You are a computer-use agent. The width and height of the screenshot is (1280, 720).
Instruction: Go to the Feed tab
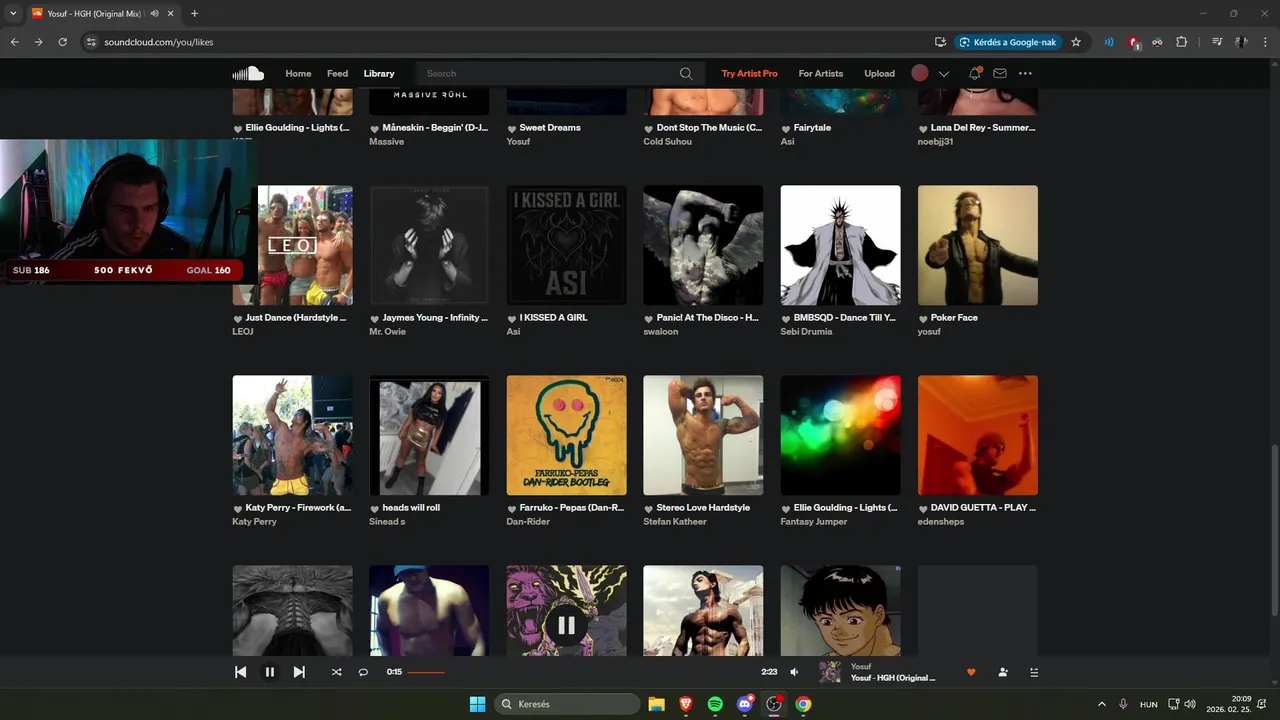(338, 73)
